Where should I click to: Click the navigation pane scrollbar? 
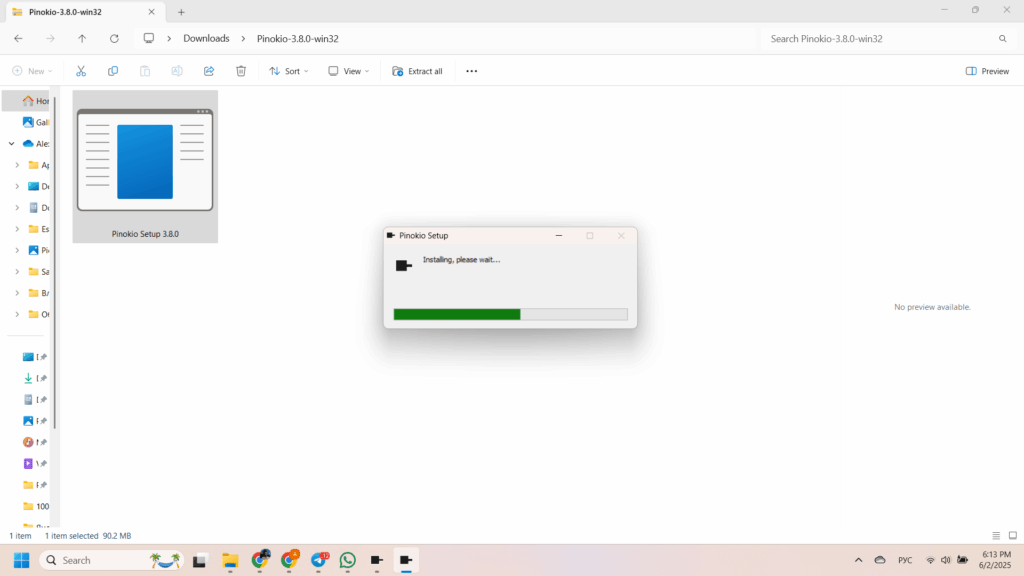(x=55, y=263)
